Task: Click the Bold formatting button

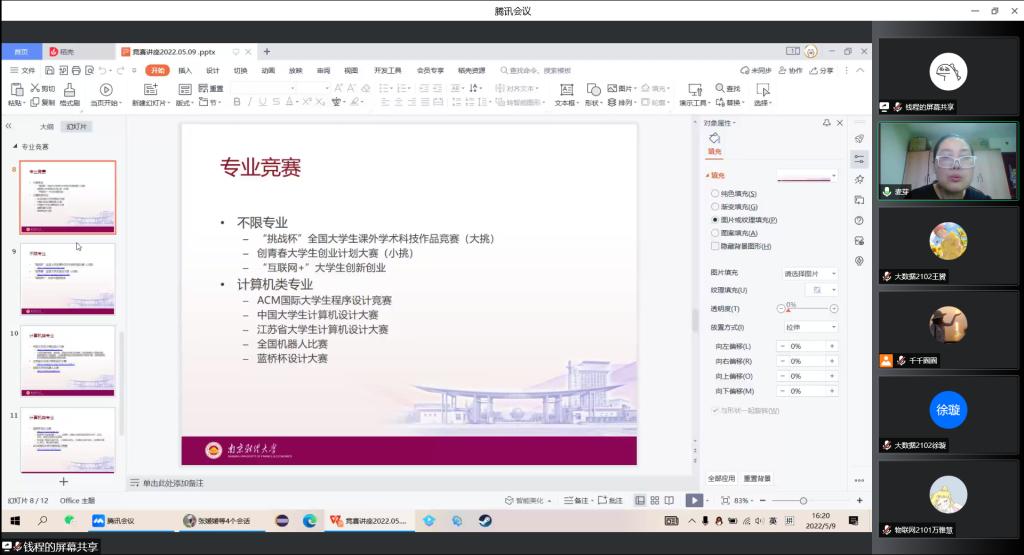Action: [x=236, y=102]
